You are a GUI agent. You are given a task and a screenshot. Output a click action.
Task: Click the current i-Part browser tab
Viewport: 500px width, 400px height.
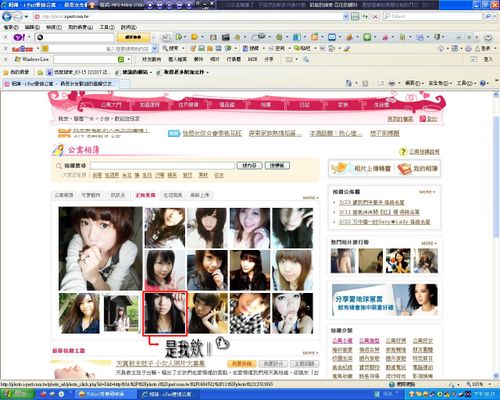point(62,84)
